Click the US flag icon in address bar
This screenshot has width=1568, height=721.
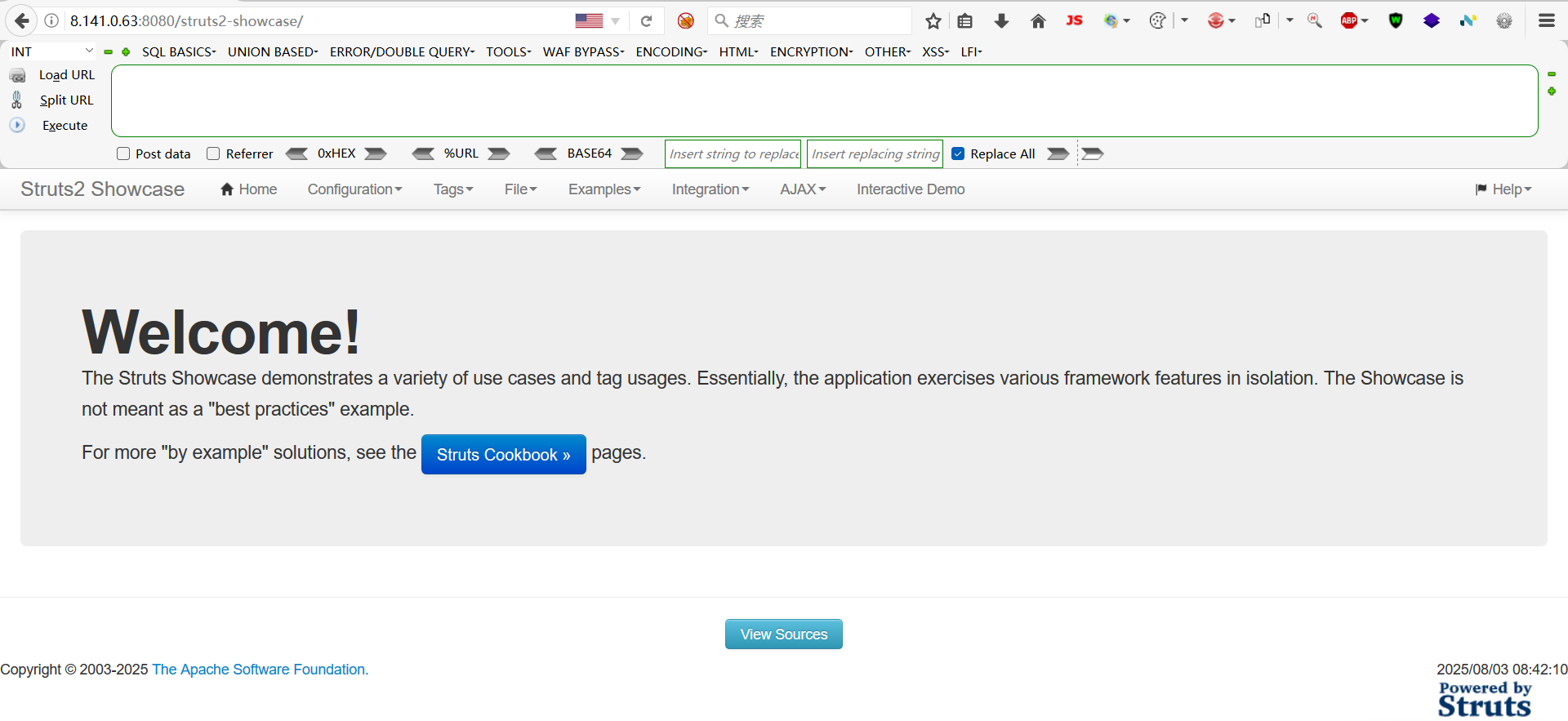[x=589, y=21]
